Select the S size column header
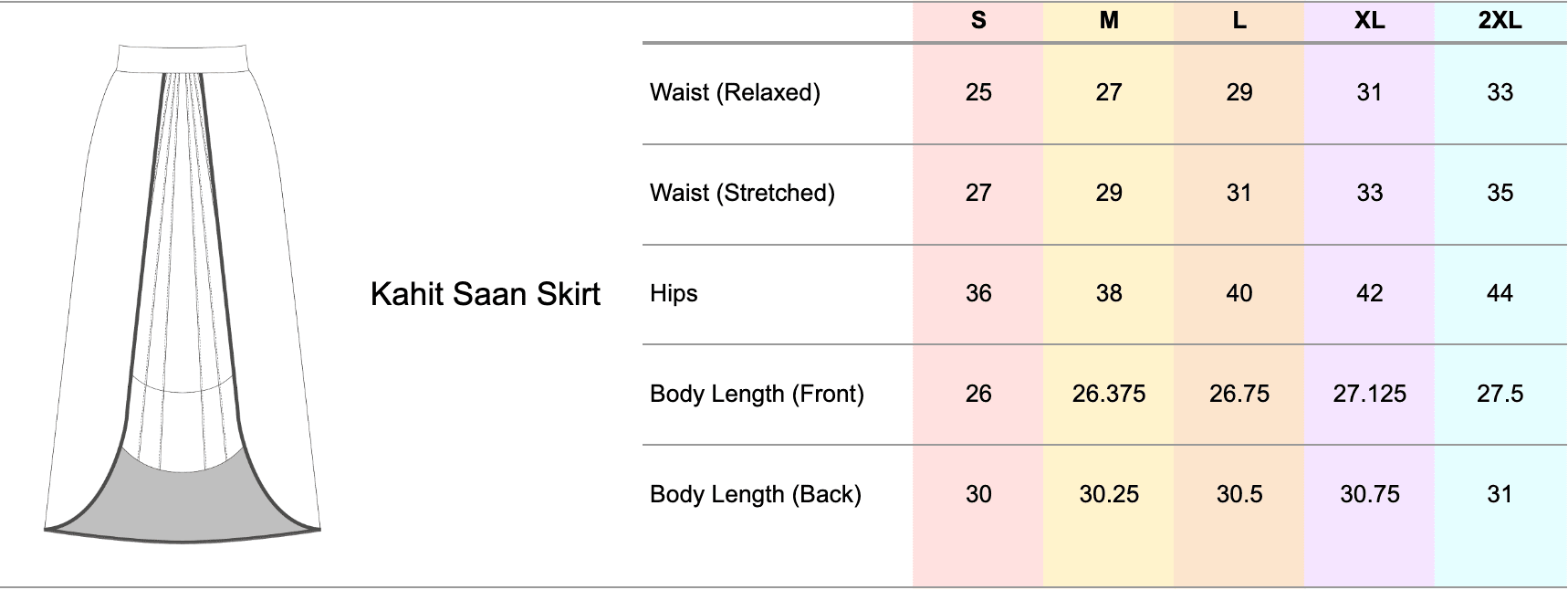1568x590 pixels. click(978, 21)
